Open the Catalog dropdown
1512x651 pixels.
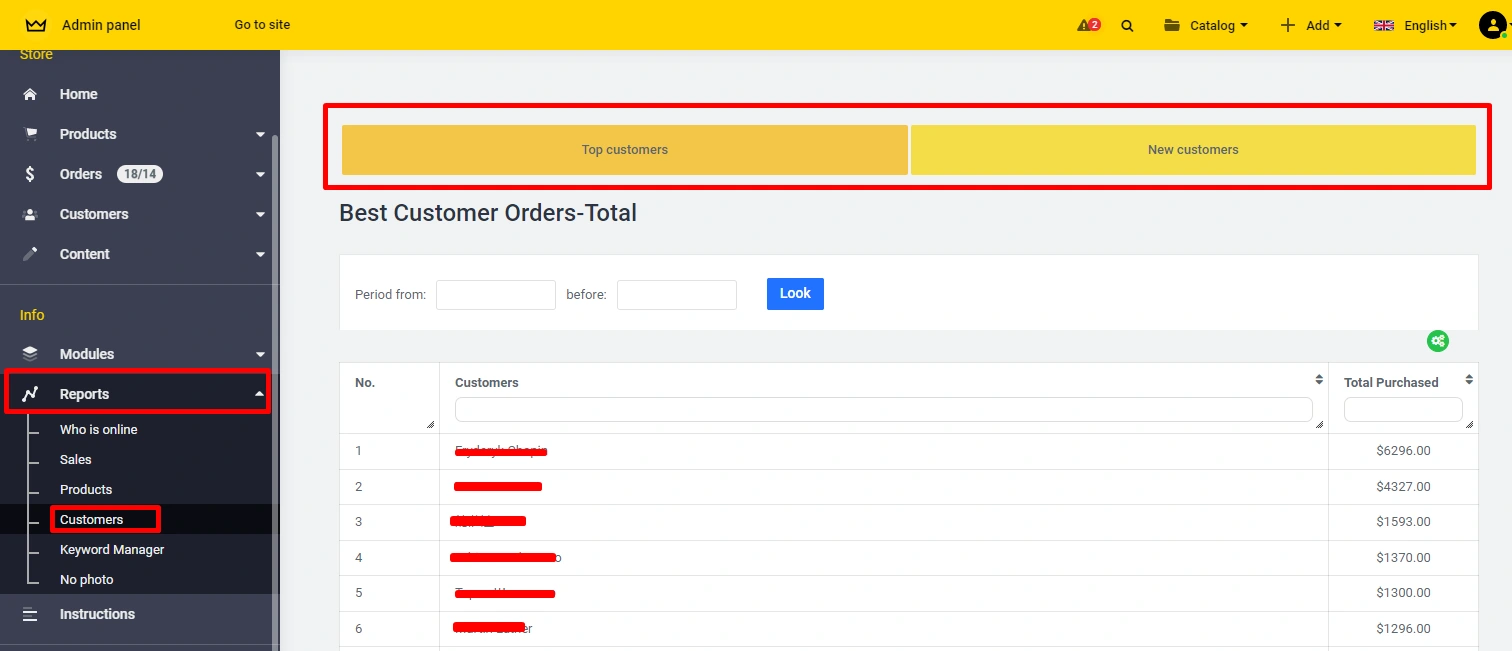(x=1206, y=26)
